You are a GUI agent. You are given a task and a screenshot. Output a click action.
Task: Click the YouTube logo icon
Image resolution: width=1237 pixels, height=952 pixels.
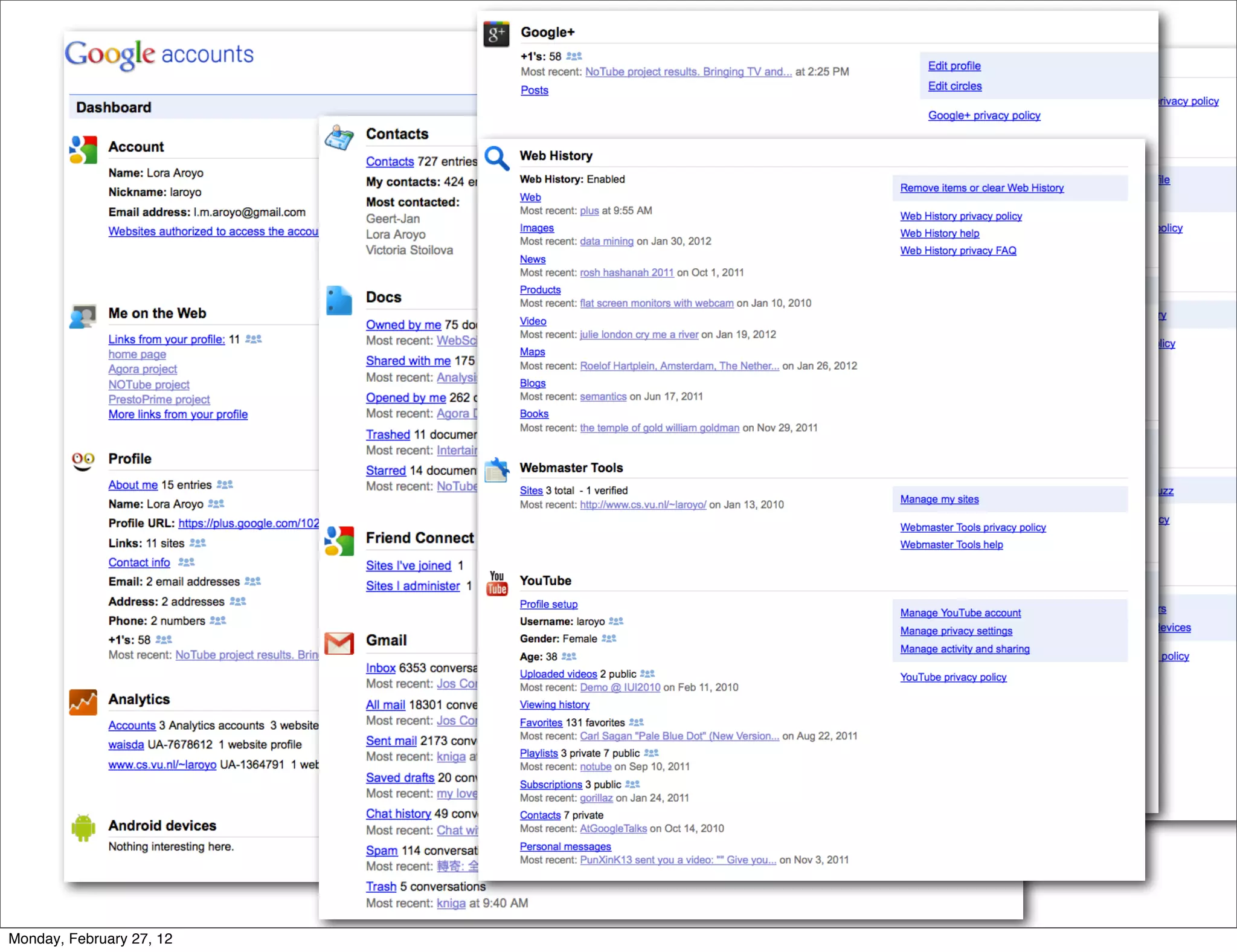tap(497, 584)
